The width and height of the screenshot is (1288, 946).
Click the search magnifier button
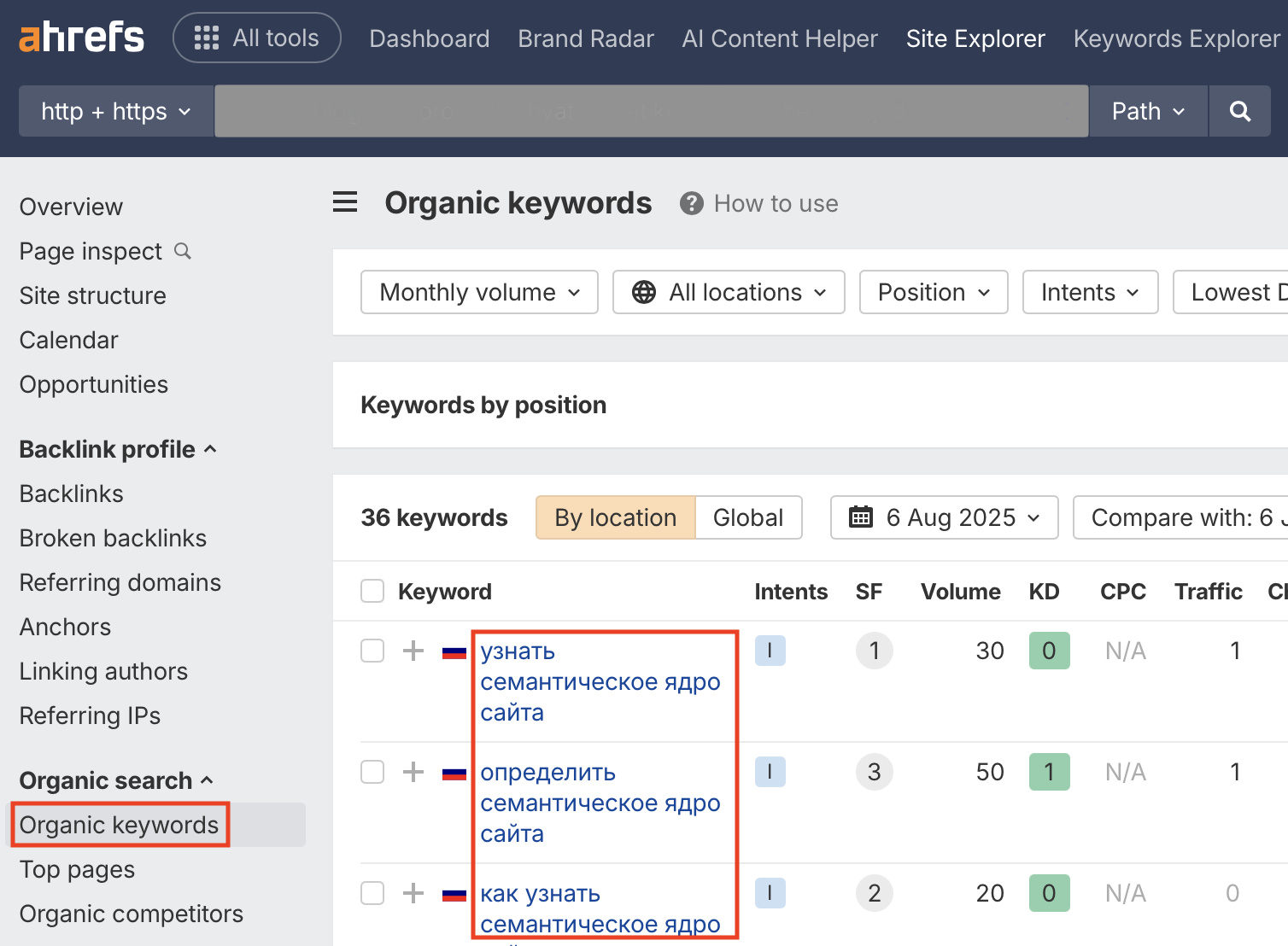1239,111
